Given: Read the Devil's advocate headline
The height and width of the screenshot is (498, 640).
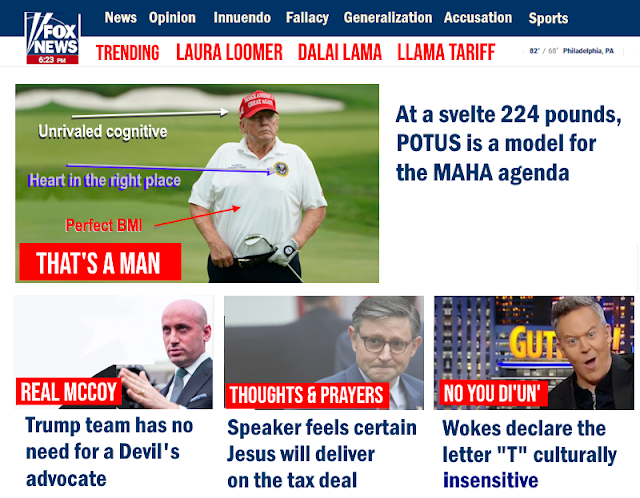Looking at the screenshot, I should 109,452.
